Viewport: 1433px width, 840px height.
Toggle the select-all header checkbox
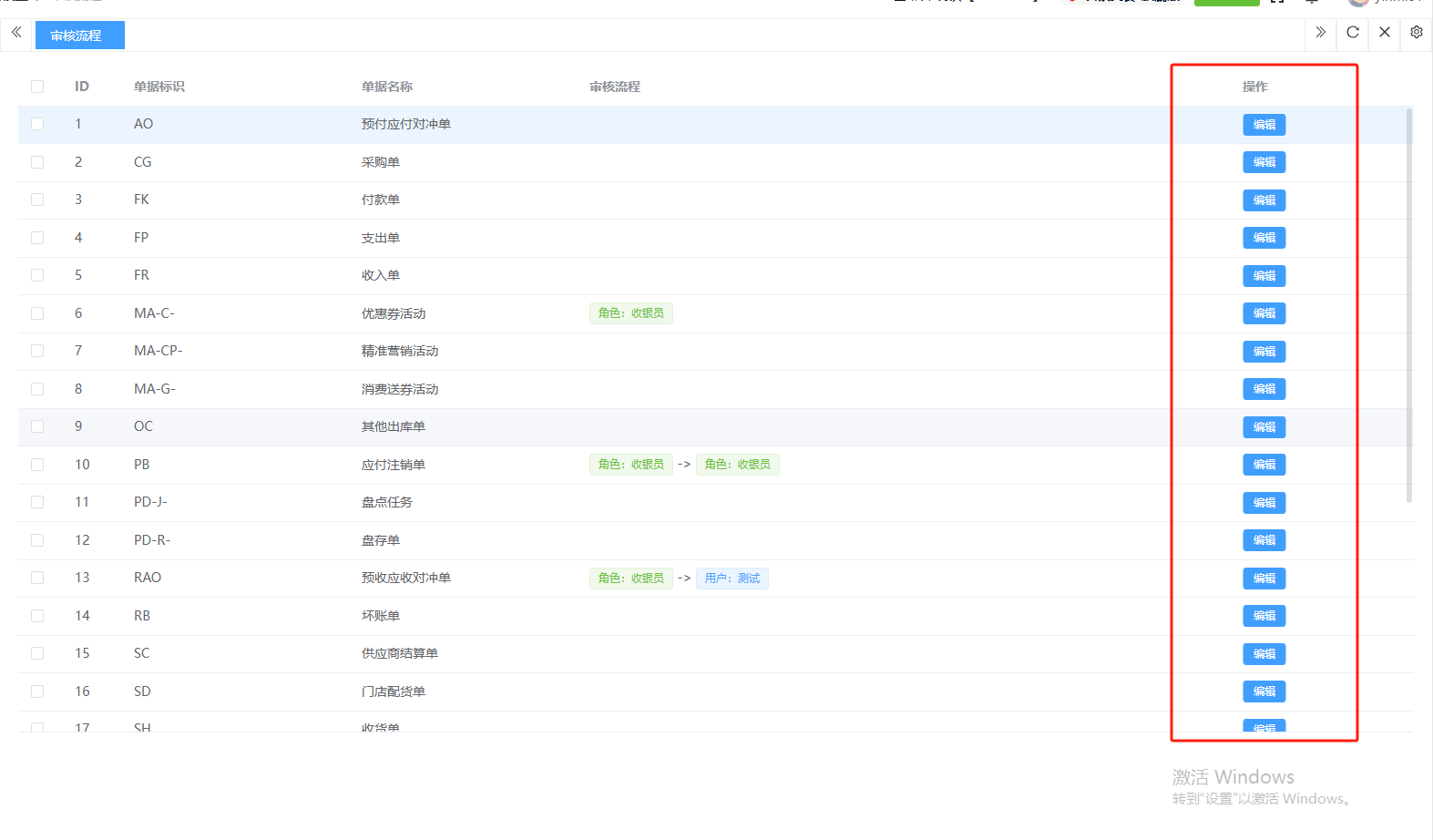pyautogui.click(x=37, y=87)
